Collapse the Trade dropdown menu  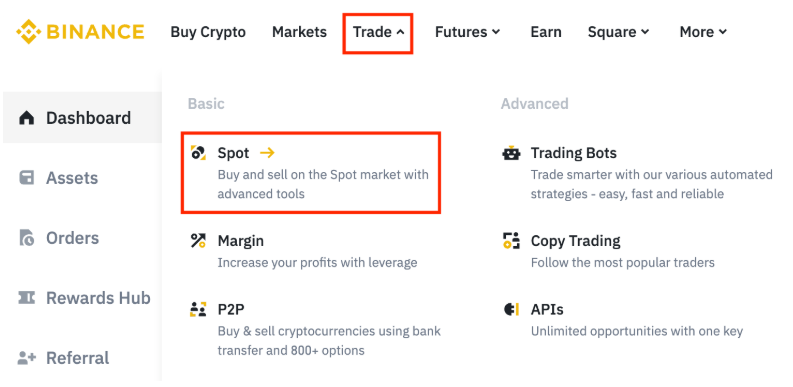(378, 32)
